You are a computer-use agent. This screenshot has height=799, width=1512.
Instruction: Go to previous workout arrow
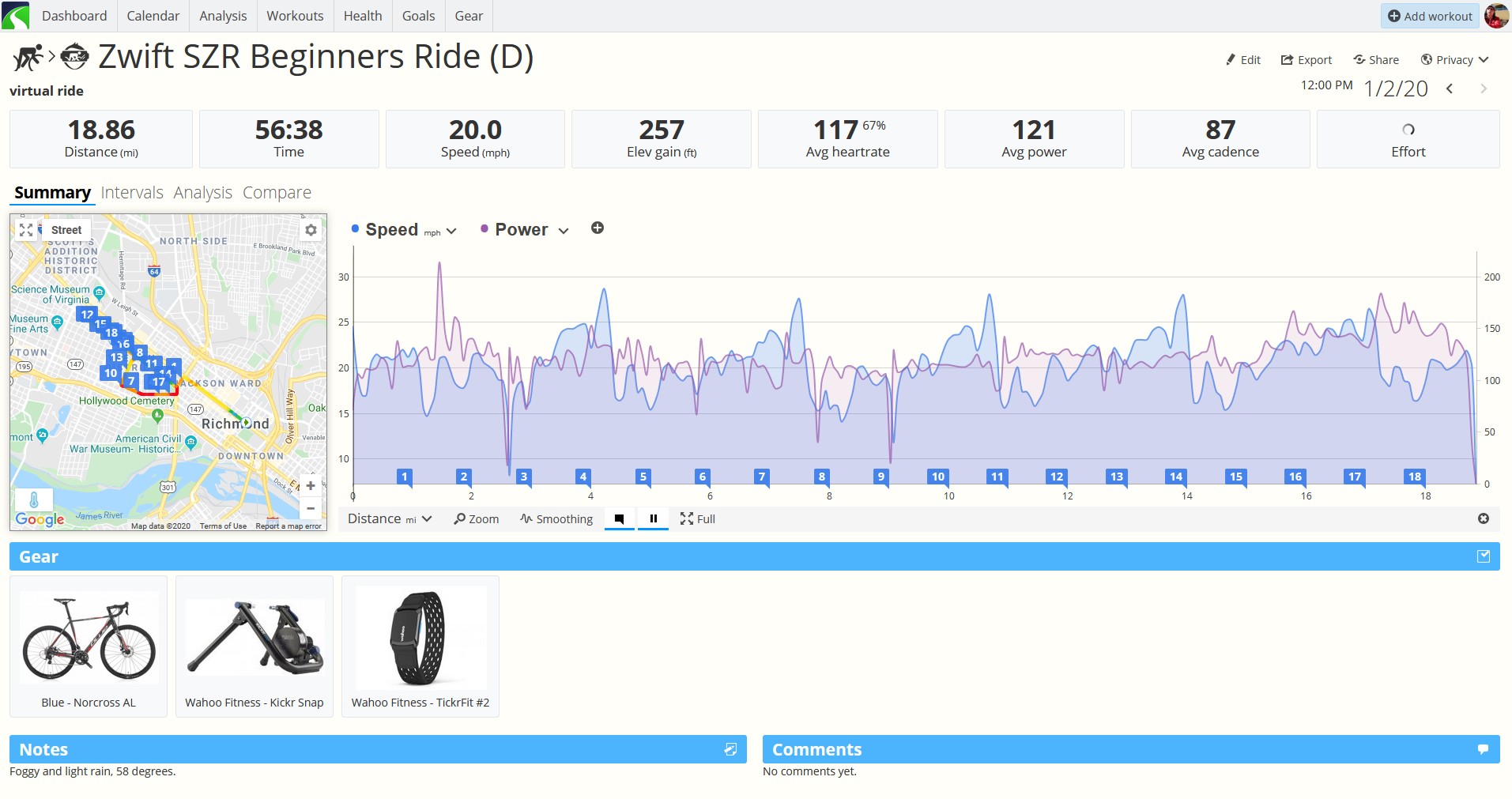(1450, 89)
